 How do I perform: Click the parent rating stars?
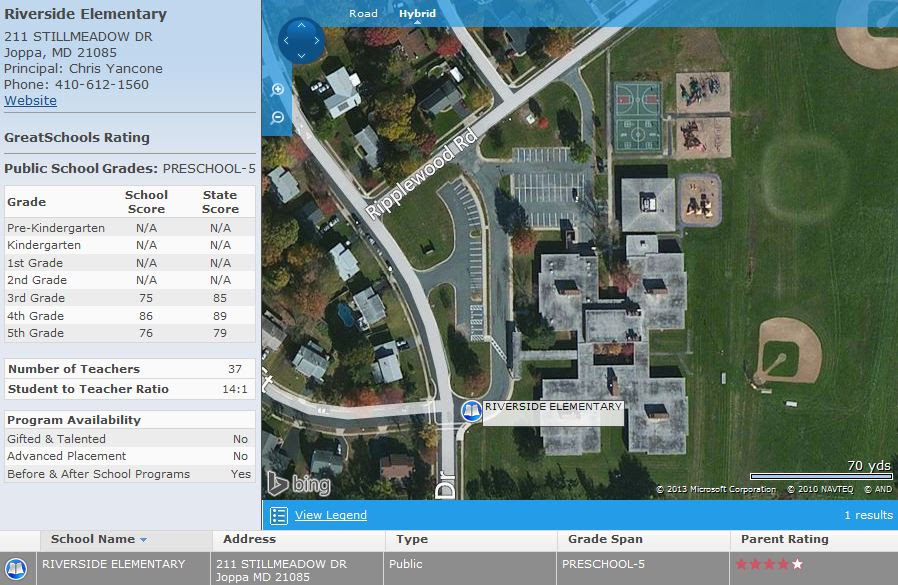pyautogui.click(x=769, y=564)
